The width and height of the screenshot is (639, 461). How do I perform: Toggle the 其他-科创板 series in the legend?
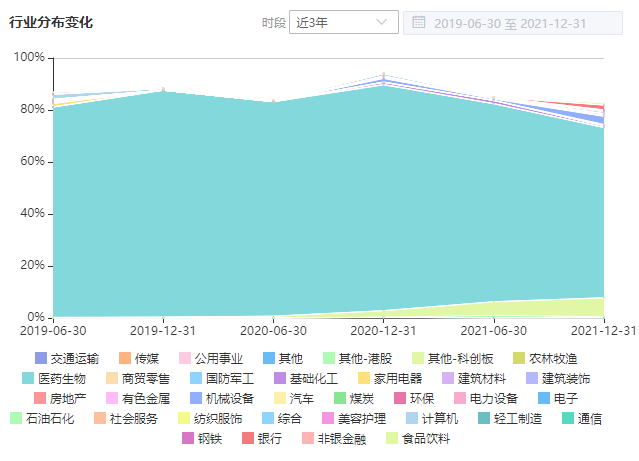pos(460,358)
